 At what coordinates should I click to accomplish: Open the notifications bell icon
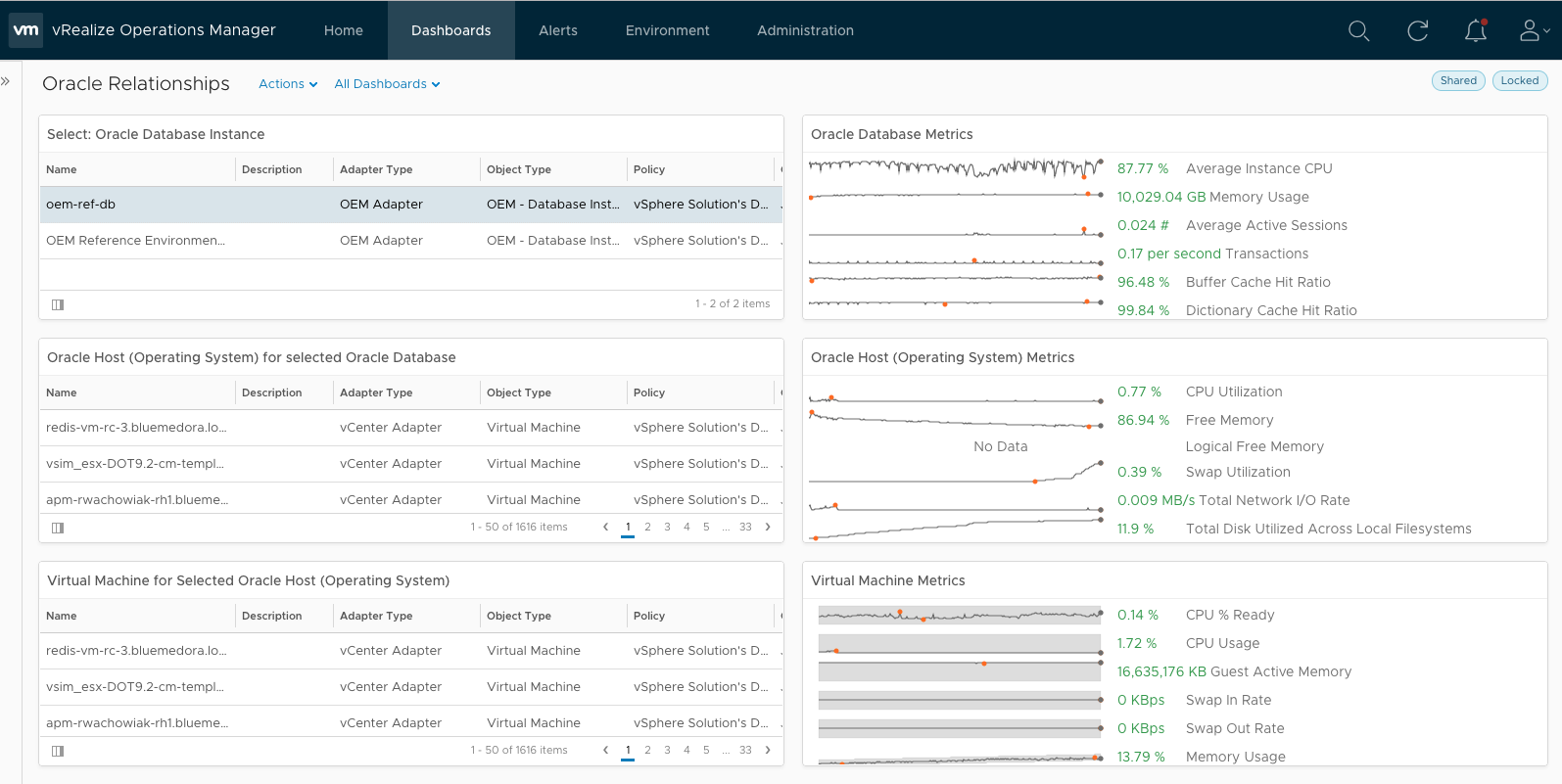tap(1476, 31)
